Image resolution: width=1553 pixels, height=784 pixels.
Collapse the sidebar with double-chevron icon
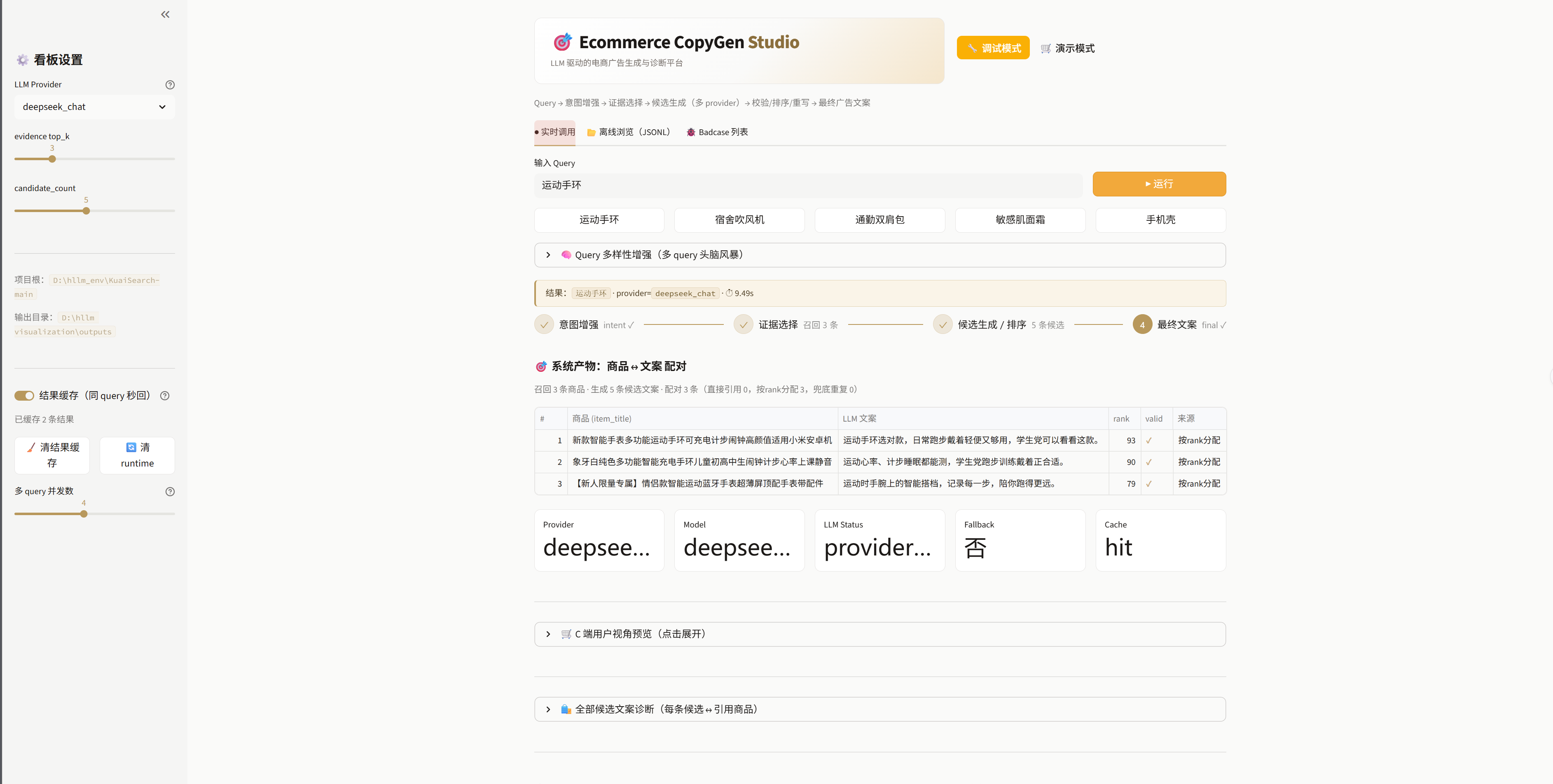click(165, 14)
